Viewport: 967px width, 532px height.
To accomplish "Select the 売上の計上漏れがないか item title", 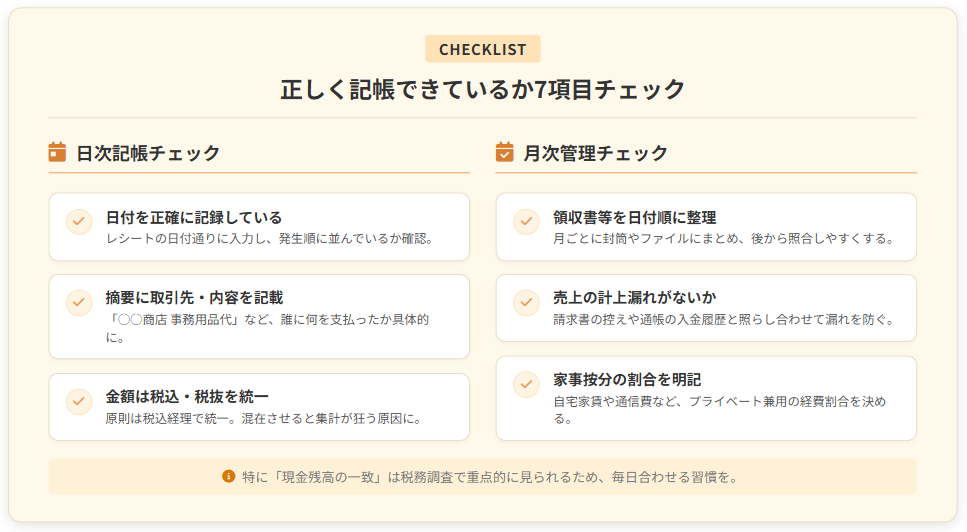I will (x=634, y=297).
